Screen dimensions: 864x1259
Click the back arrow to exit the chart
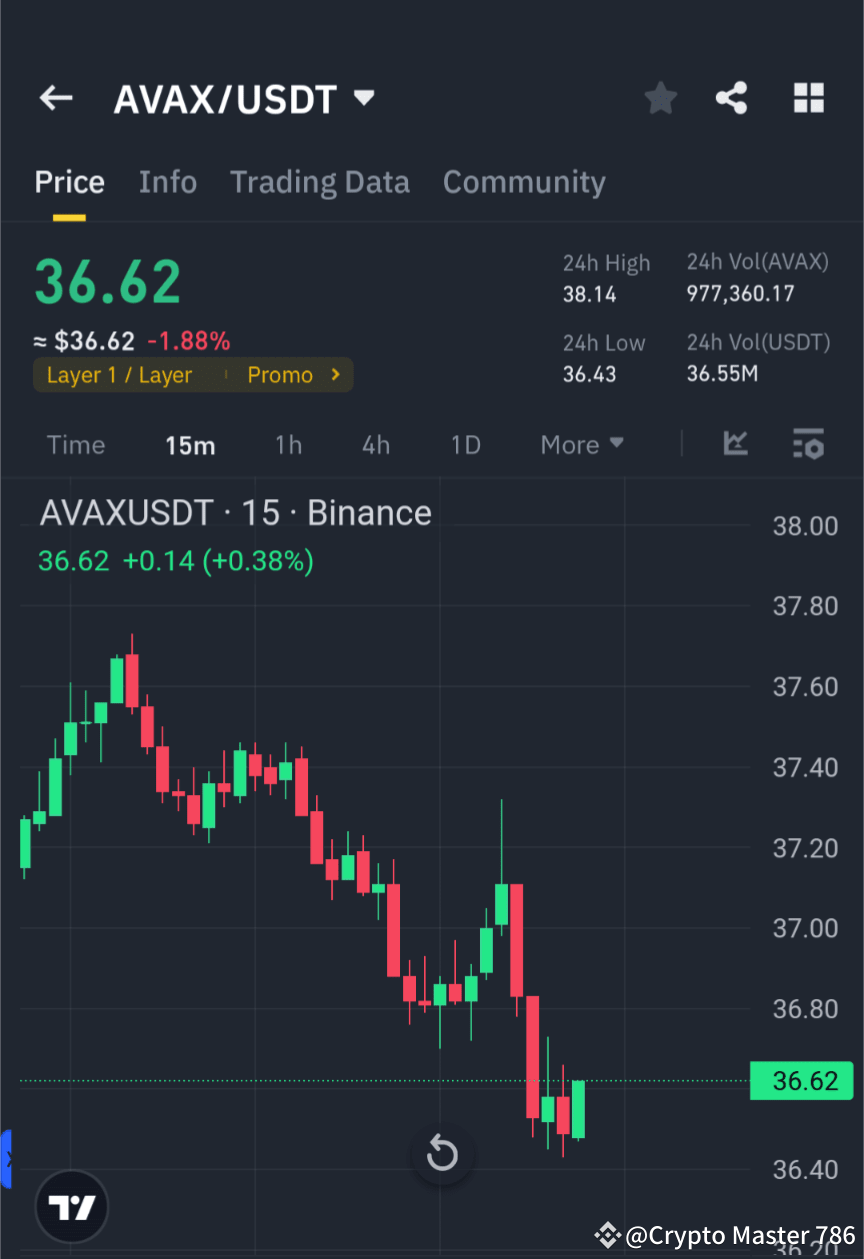56,97
